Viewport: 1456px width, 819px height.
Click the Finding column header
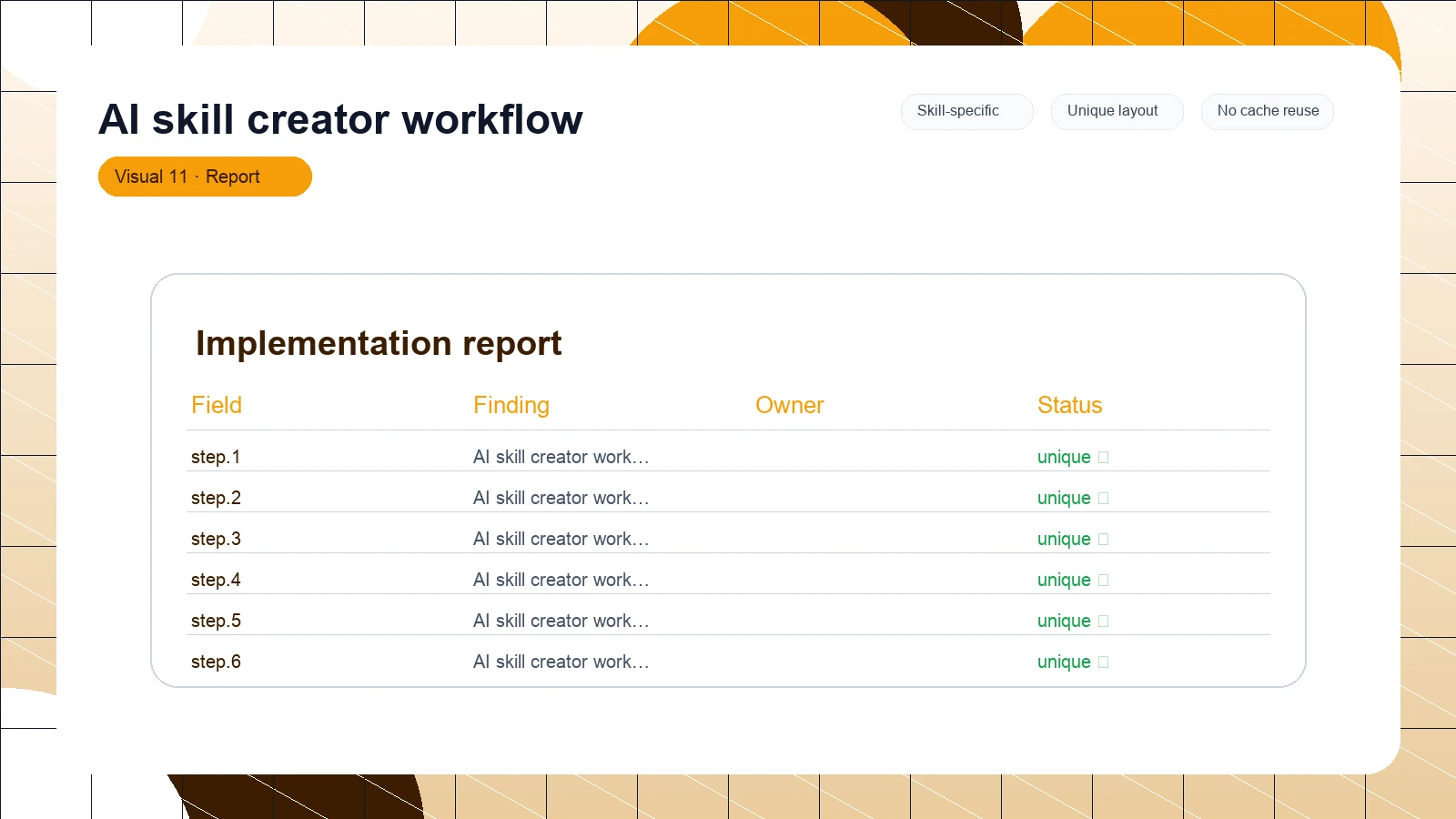[511, 405]
